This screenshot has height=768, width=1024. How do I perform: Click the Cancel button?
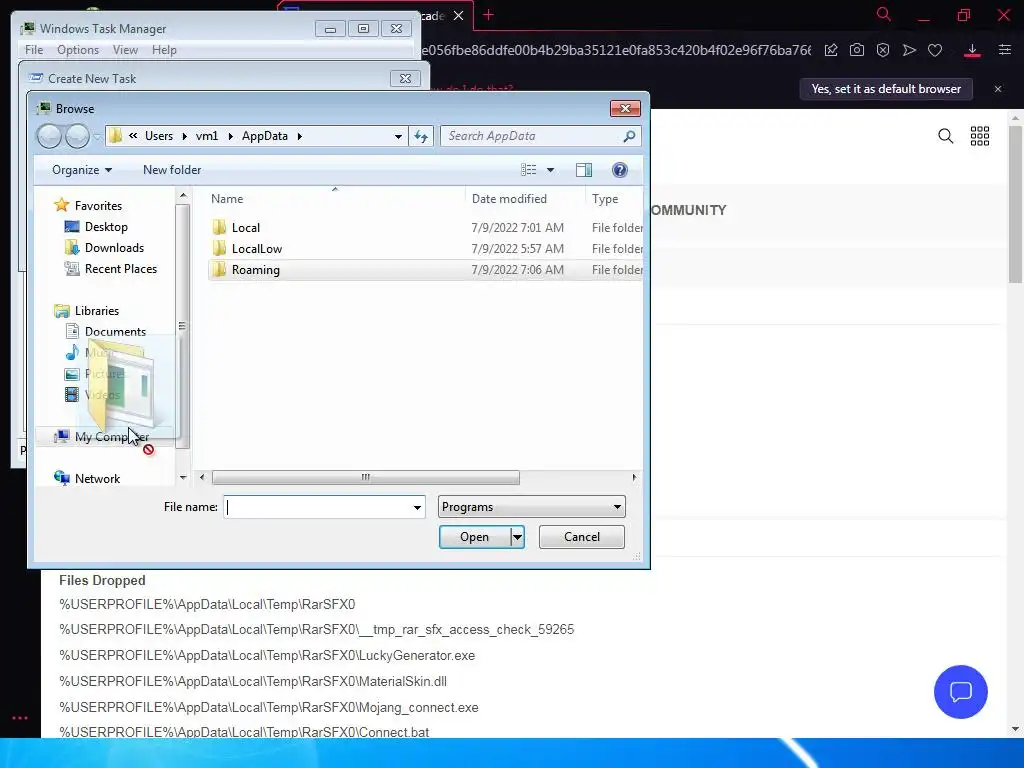(x=582, y=537)
